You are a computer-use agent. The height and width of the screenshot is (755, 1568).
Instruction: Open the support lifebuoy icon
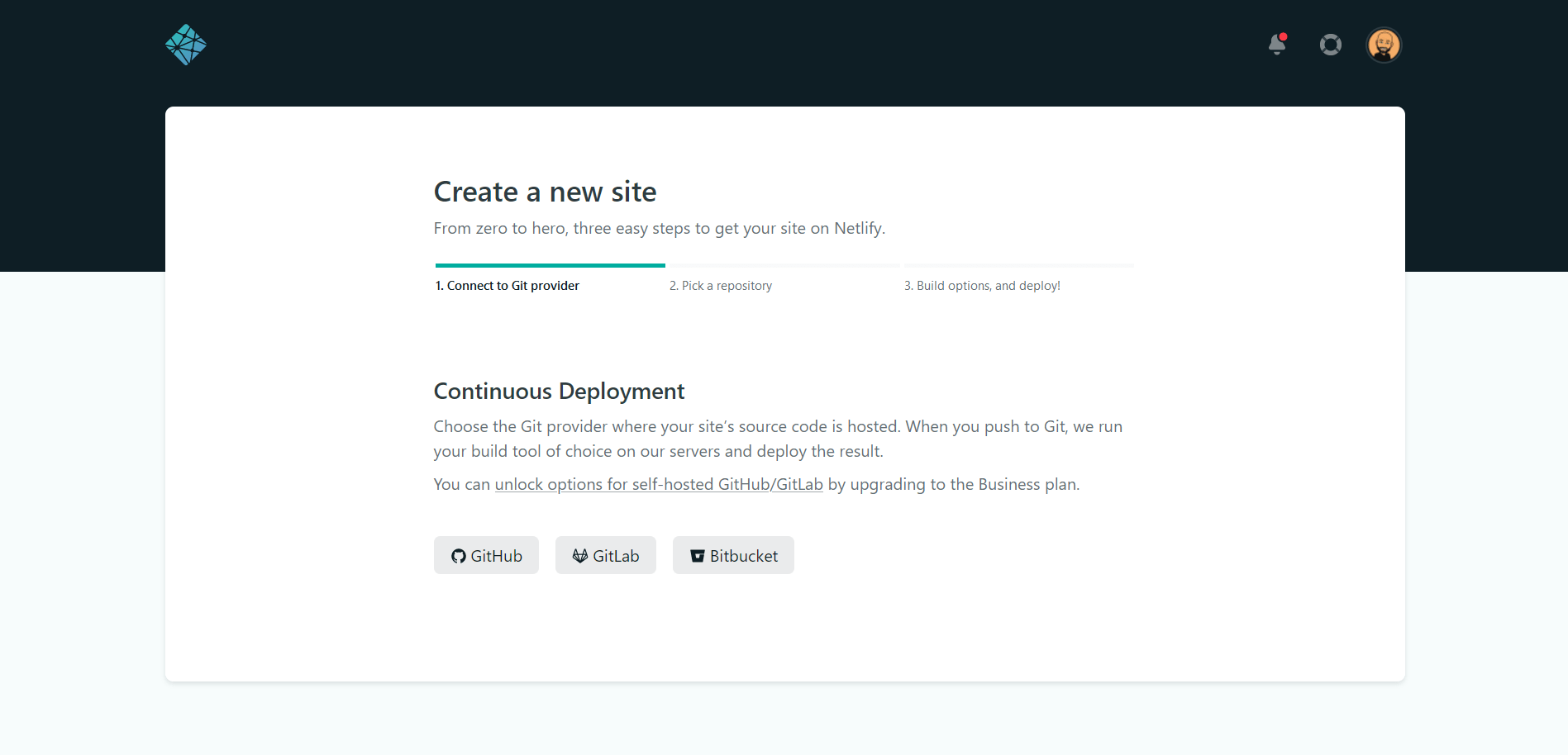click(1331, 45)
